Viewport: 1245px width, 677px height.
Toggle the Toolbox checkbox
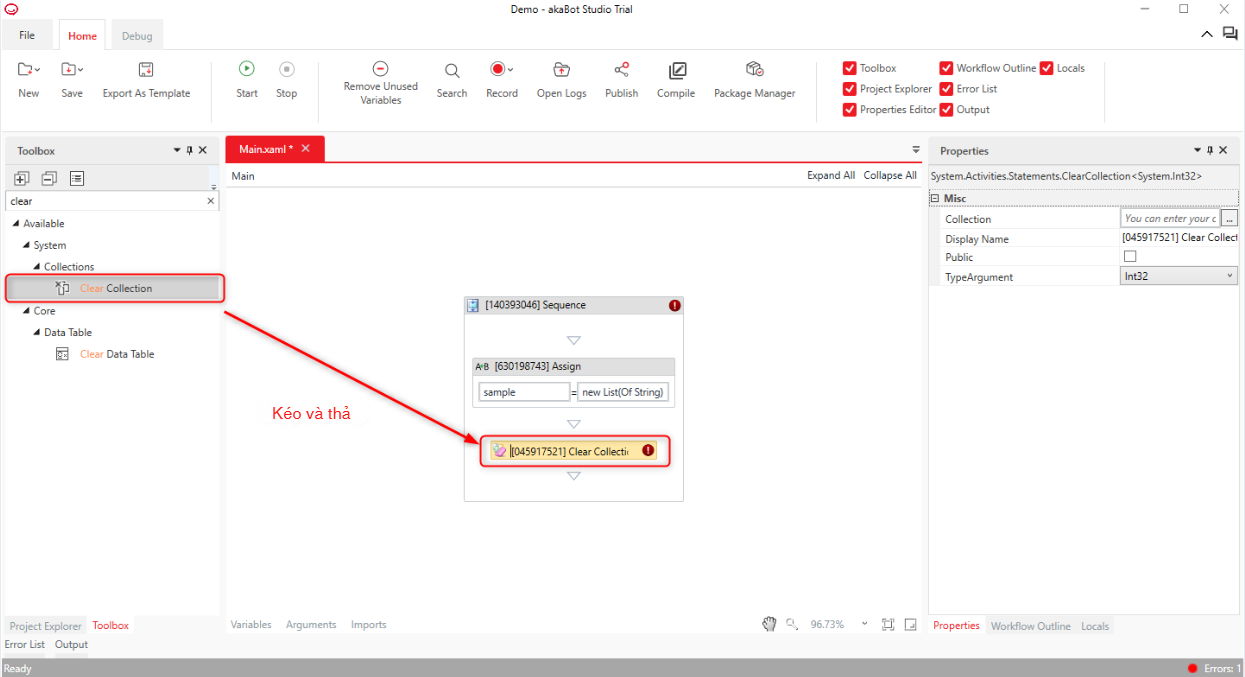[x=850, y=68]
